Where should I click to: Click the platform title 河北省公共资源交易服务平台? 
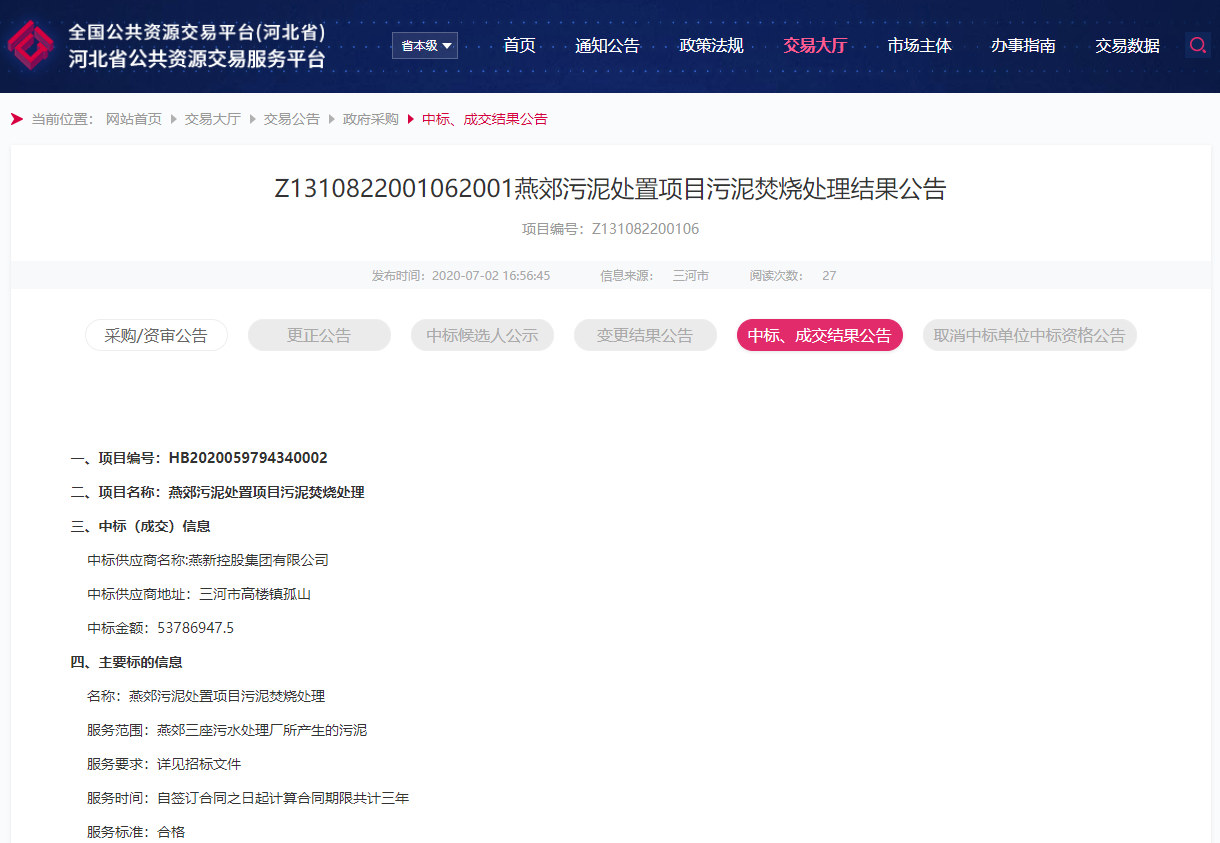tap(197, 59)
